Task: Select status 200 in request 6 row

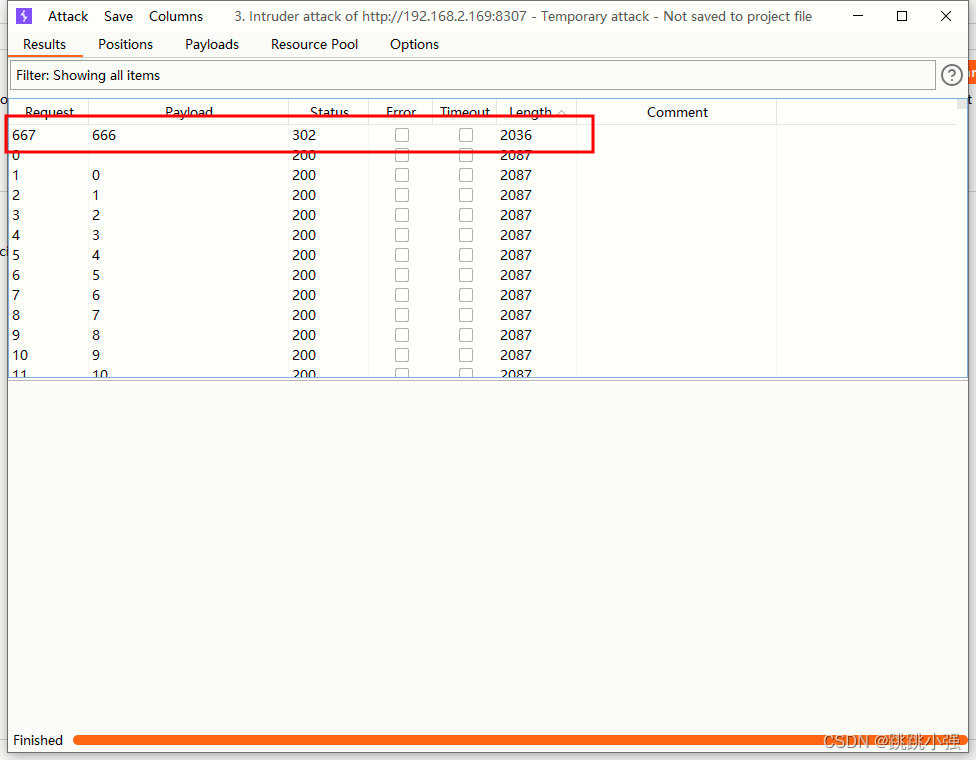Action: [304, 275]
